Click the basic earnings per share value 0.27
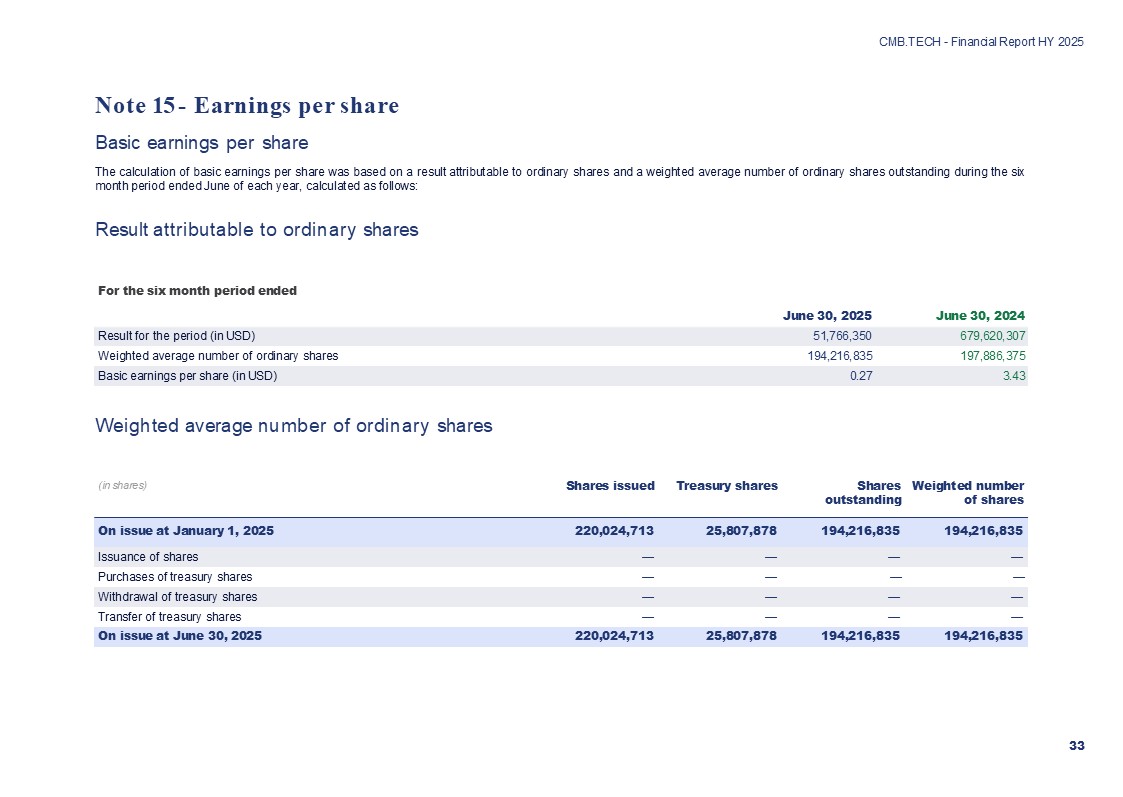The image size is (1123, 797). [860, 376]
